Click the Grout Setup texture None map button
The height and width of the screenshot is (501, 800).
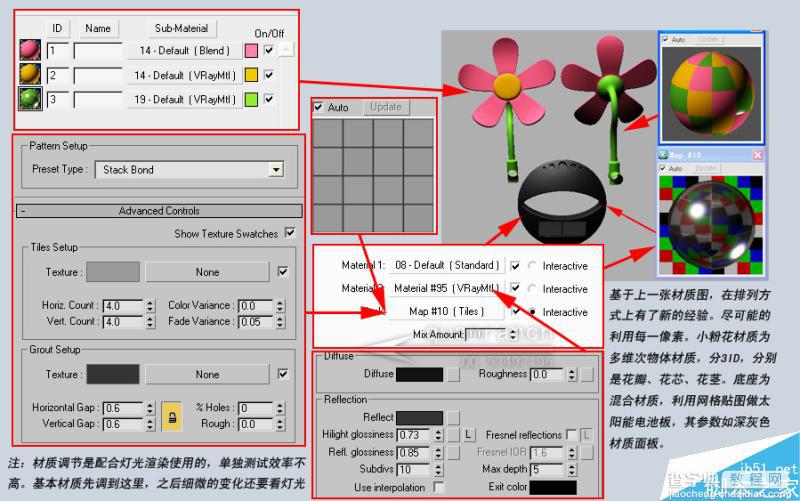(x=207, y=374)
